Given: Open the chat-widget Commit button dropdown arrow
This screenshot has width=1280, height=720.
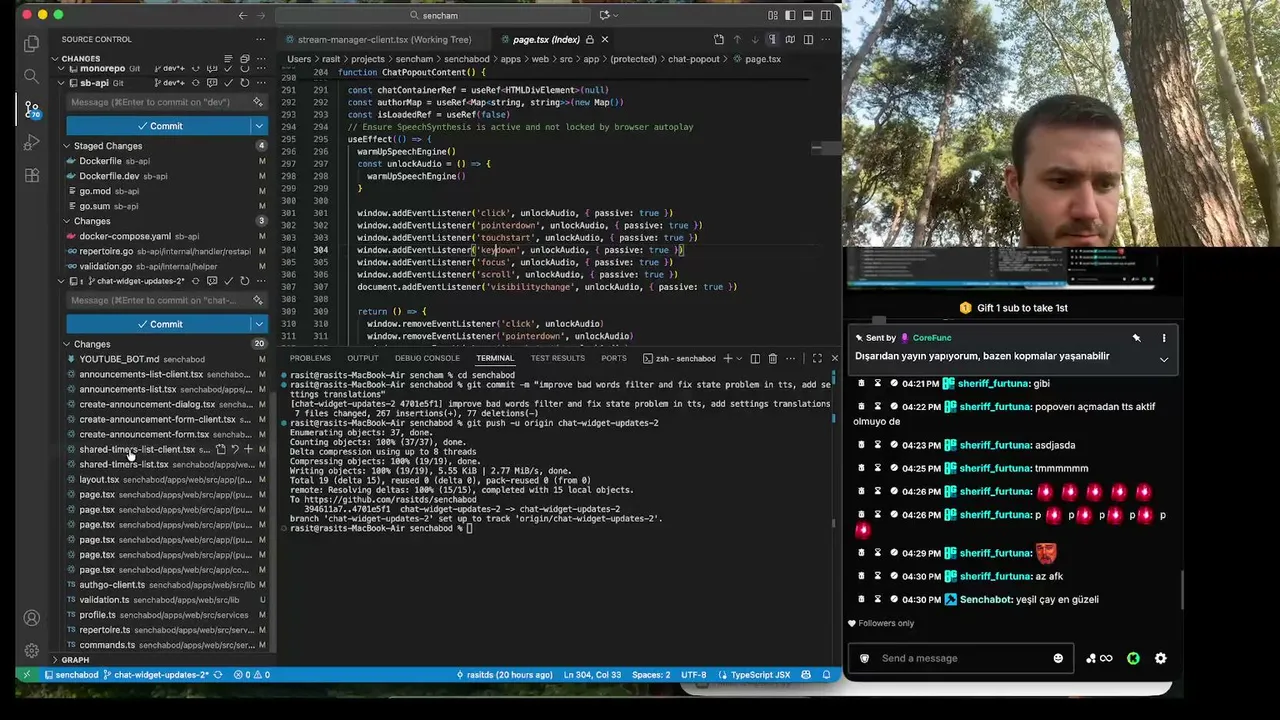Looking at the screenshot, I should 259,324.
